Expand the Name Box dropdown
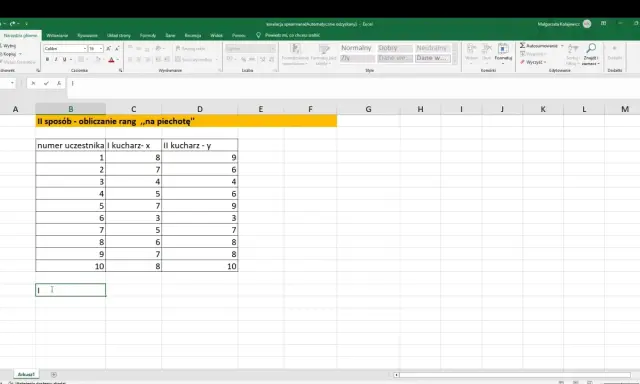 [12, 83]
